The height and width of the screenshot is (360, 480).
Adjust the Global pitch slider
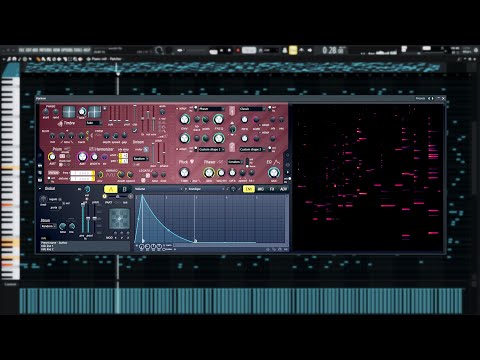click(x=95, y=218)
